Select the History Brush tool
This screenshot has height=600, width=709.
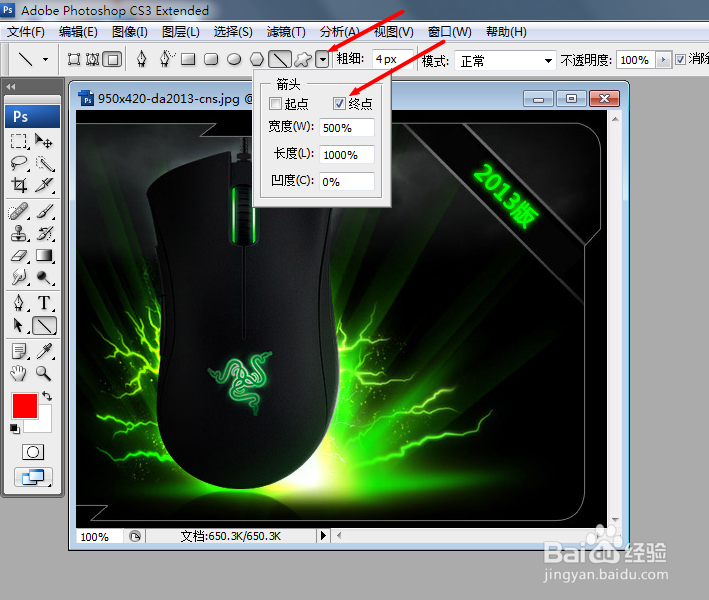[x=44, y=234]
